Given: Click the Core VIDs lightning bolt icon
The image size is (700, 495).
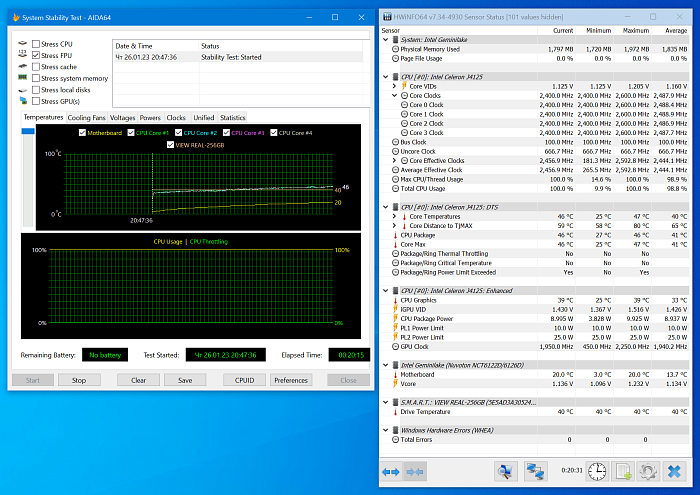Looking at the screenshot, I should (x=404, y=86).
